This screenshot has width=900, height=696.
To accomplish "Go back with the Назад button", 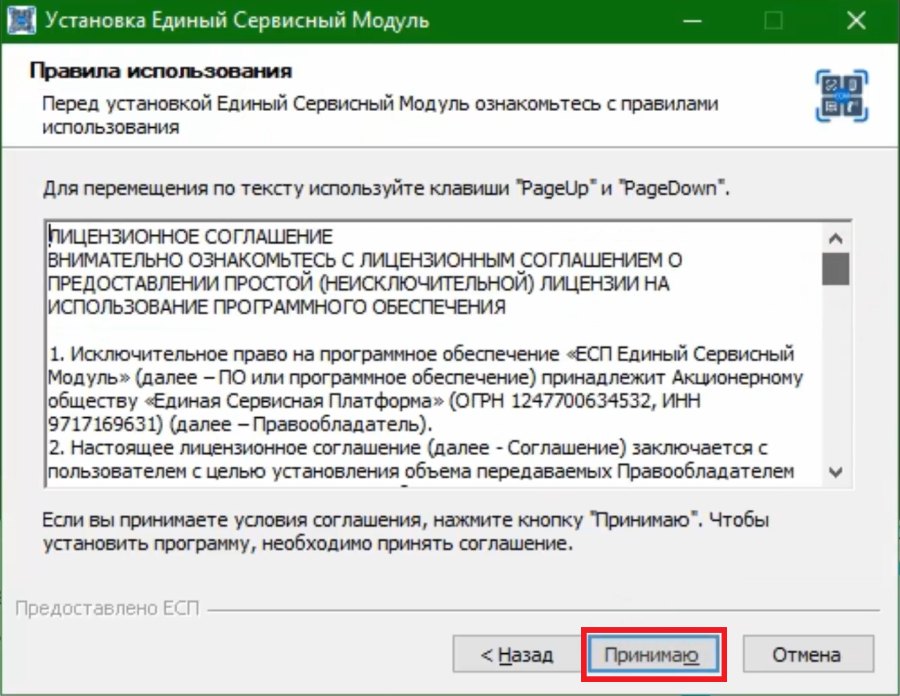I will (517, 654).
